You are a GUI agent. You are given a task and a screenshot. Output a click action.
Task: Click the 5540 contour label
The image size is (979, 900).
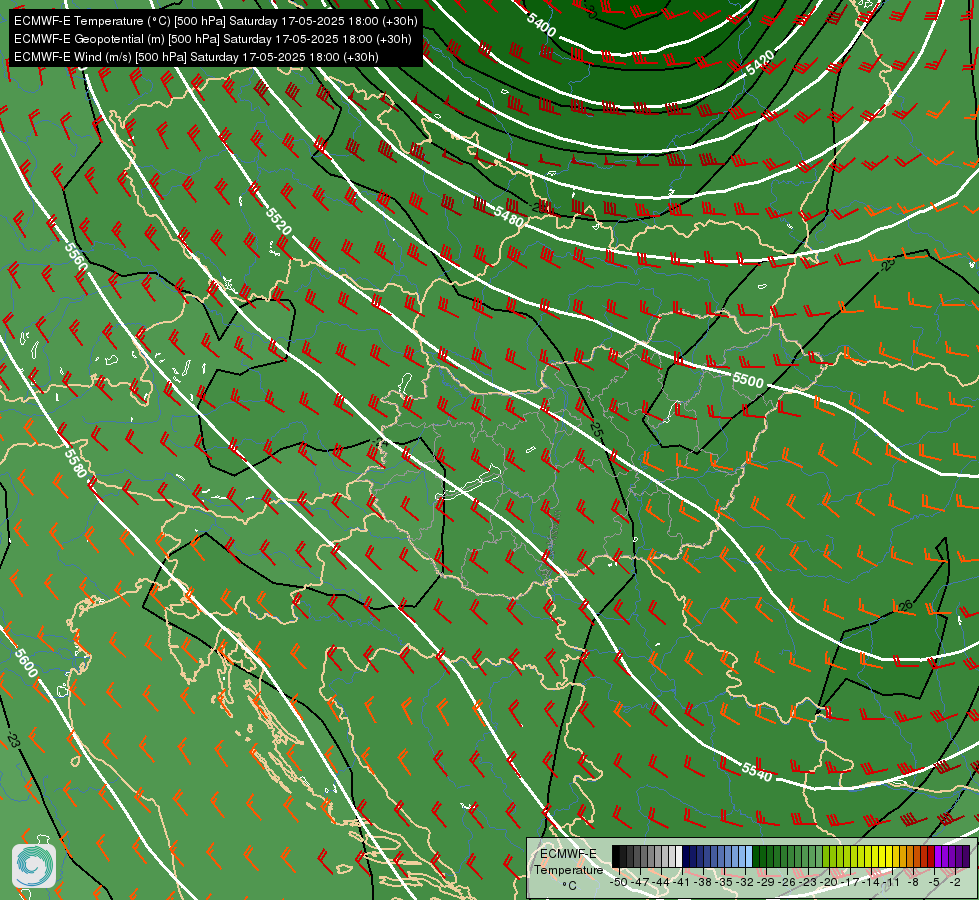click(x=757, y=772)
